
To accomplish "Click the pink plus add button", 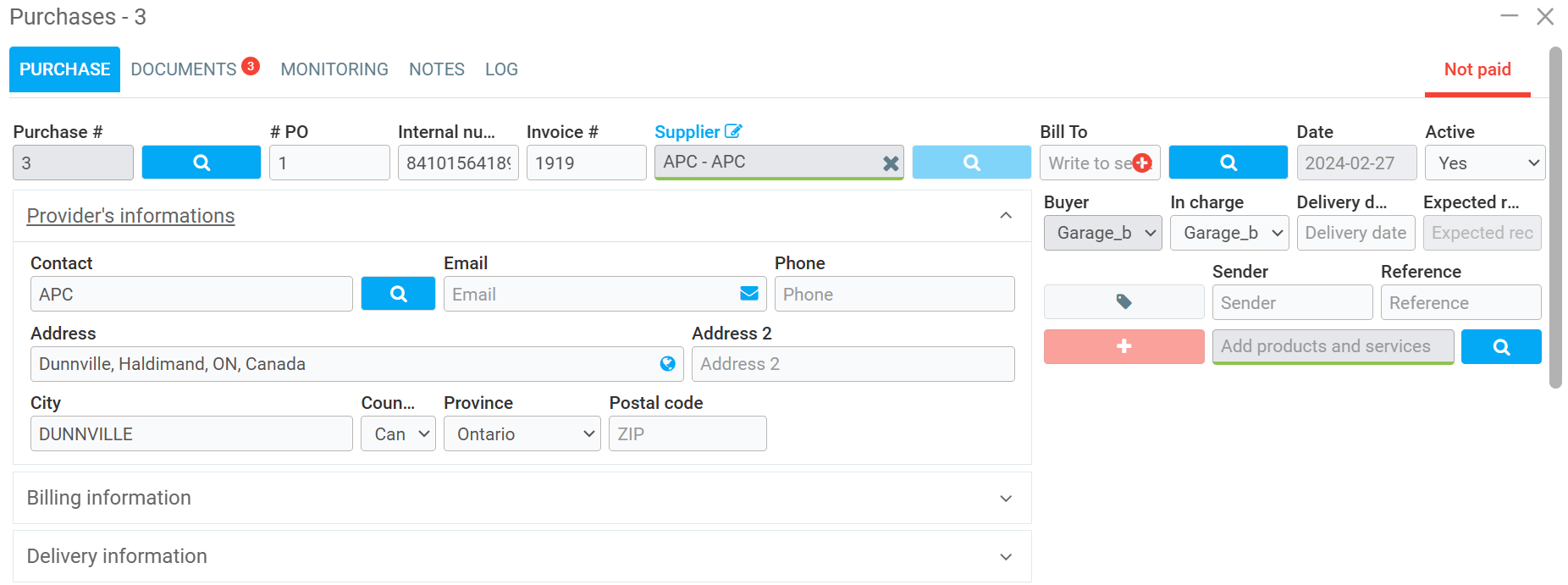I will pyautogui.click(x=1124, y=347).
